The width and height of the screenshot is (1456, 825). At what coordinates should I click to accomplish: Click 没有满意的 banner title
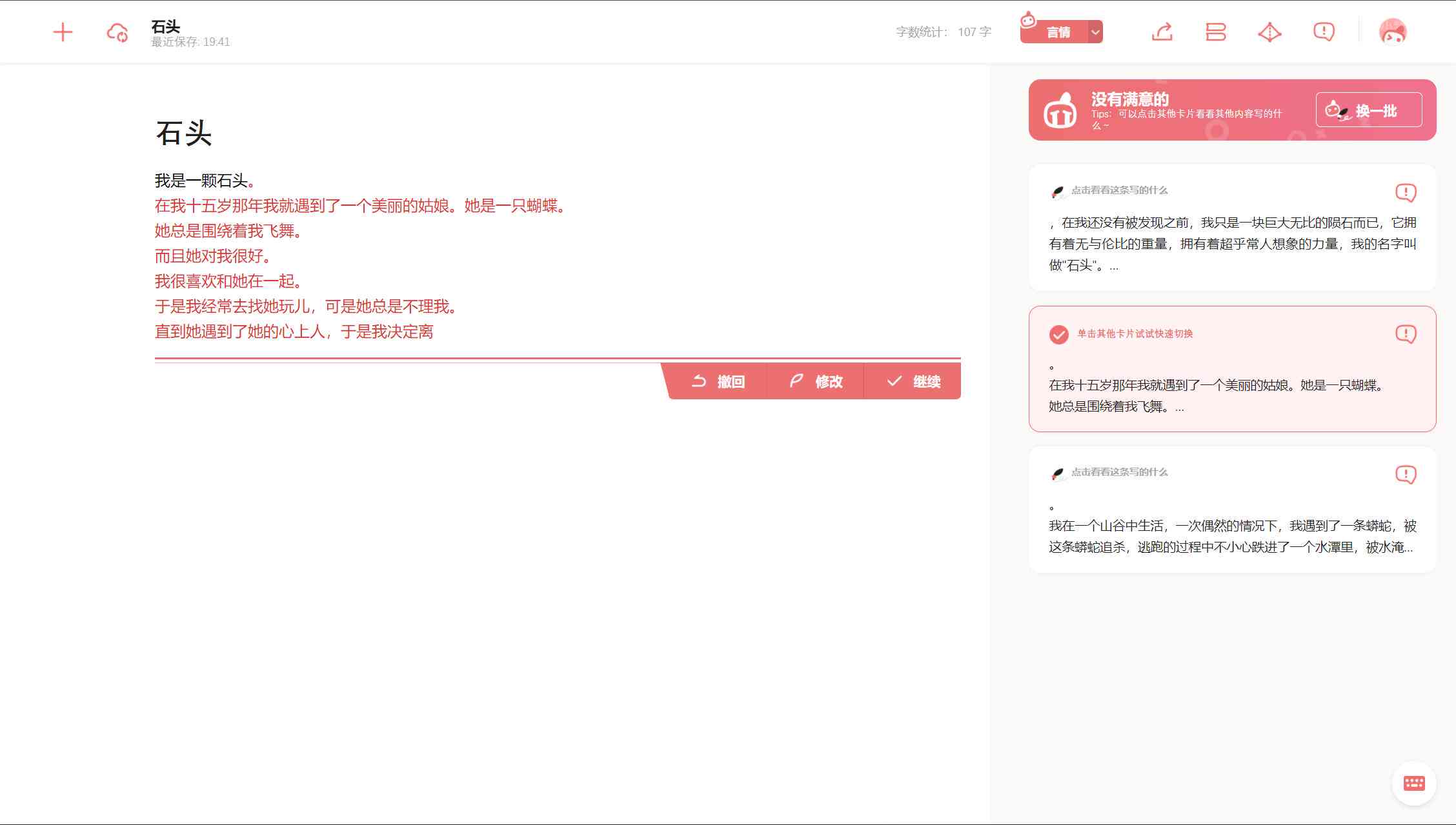1129,99
